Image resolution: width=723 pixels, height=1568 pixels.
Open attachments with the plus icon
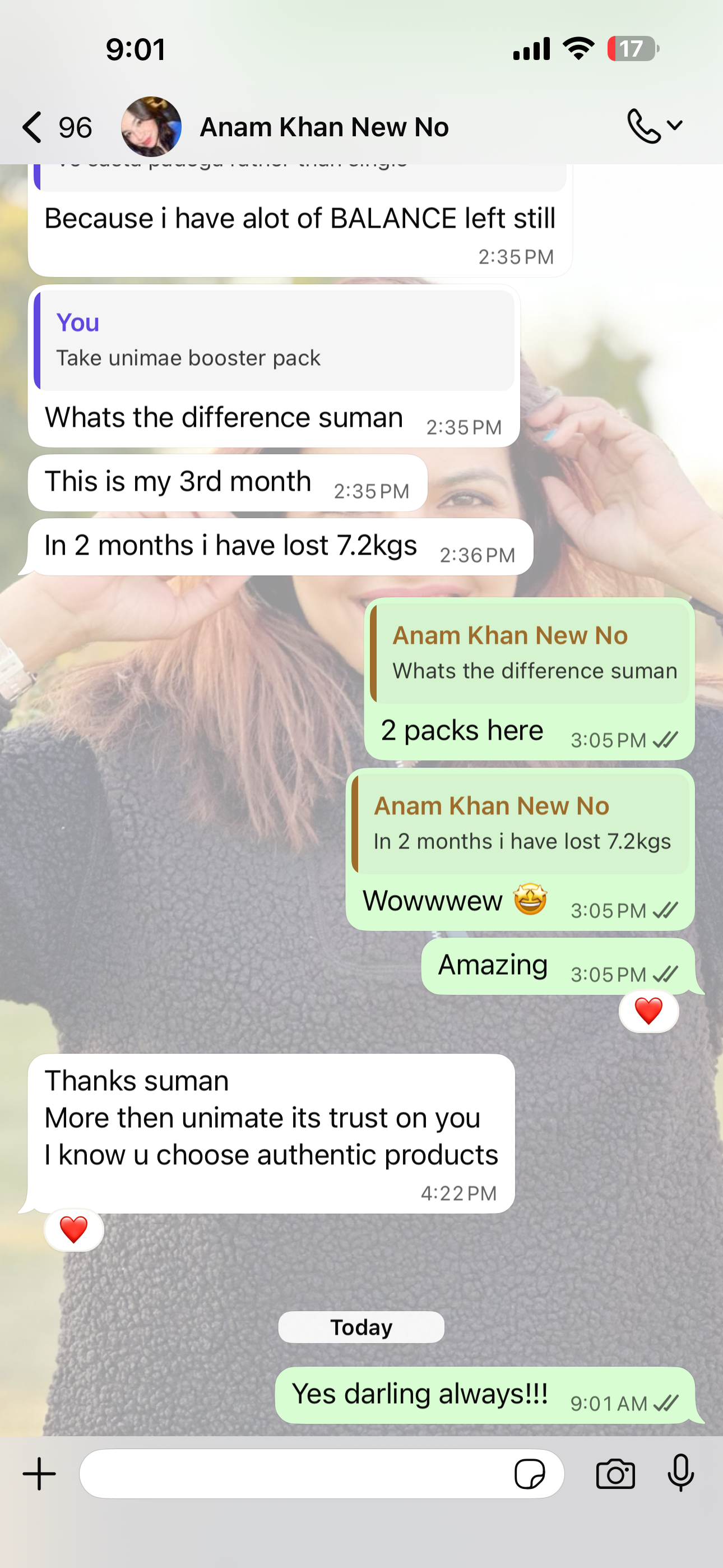[x=40, y=1474]
